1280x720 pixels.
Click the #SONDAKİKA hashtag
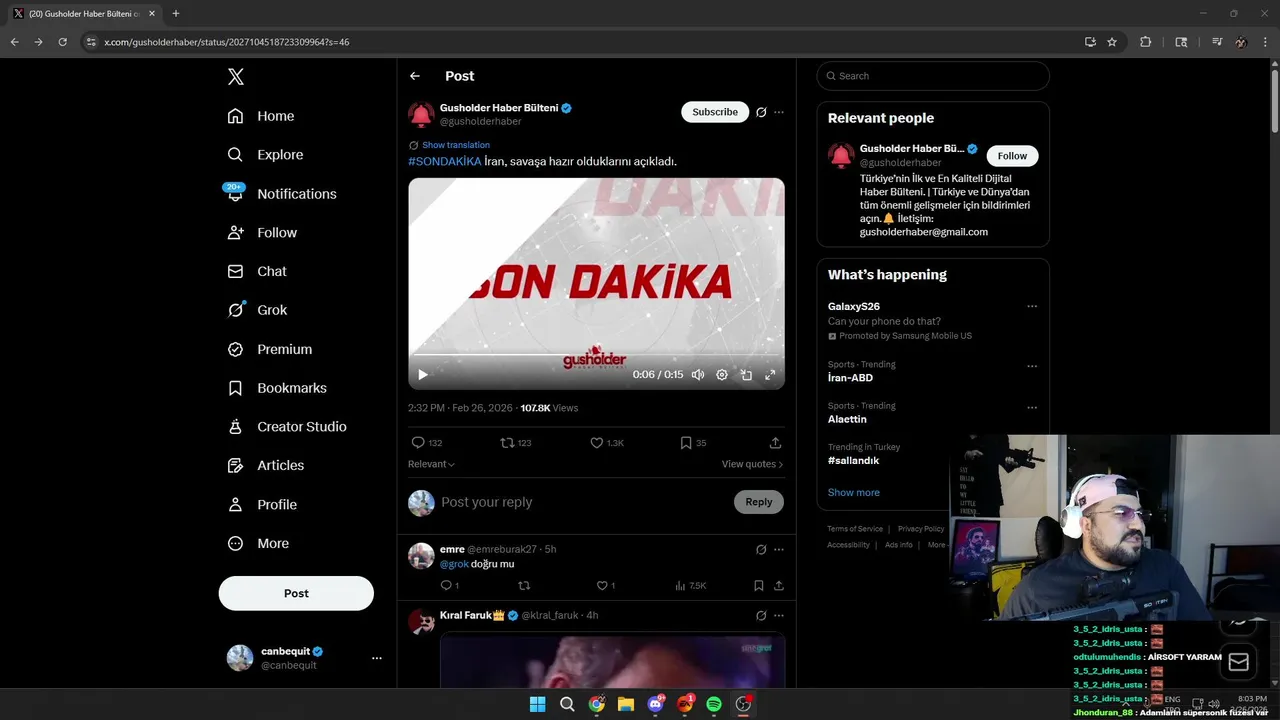445,161
